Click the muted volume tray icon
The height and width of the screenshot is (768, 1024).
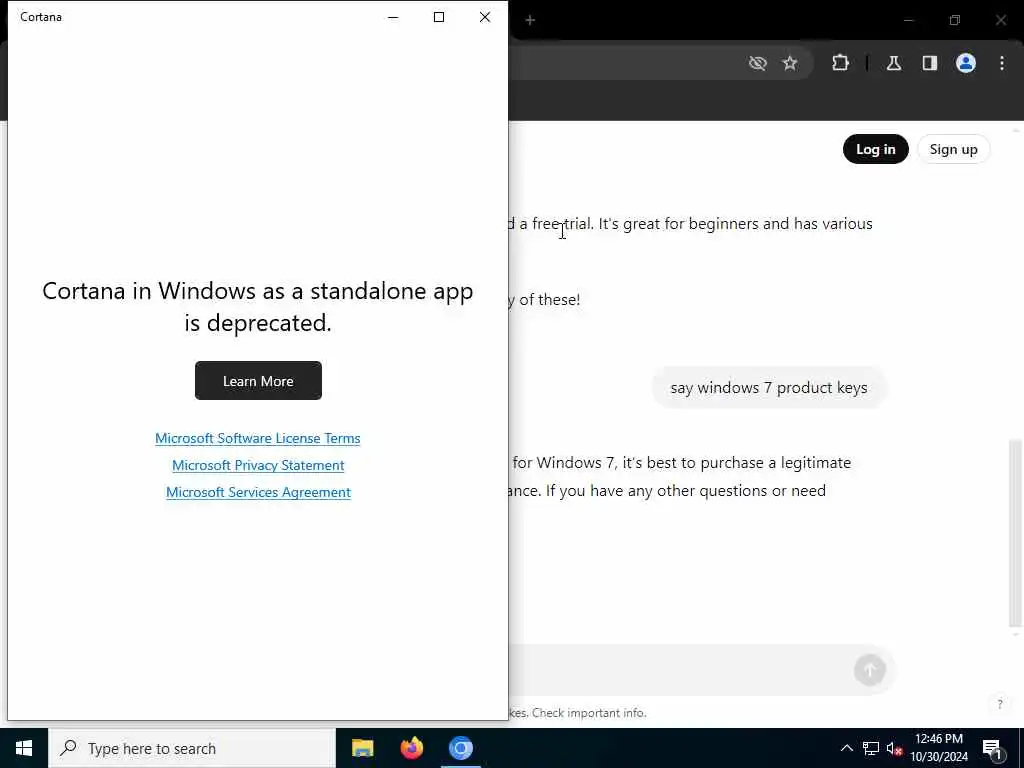point(894,748)
